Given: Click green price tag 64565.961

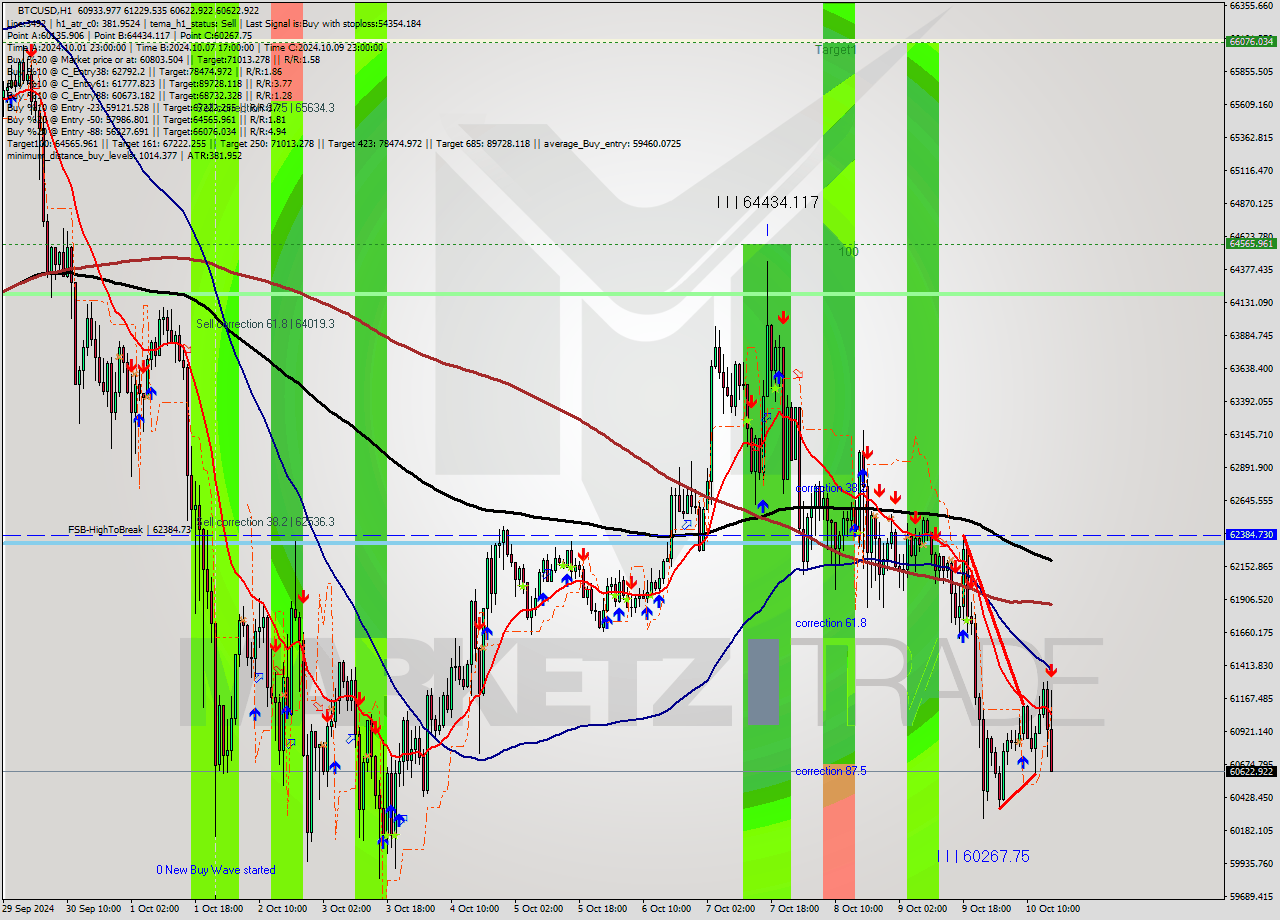Looking at the screenshot, I should [x=1251, y=243].
